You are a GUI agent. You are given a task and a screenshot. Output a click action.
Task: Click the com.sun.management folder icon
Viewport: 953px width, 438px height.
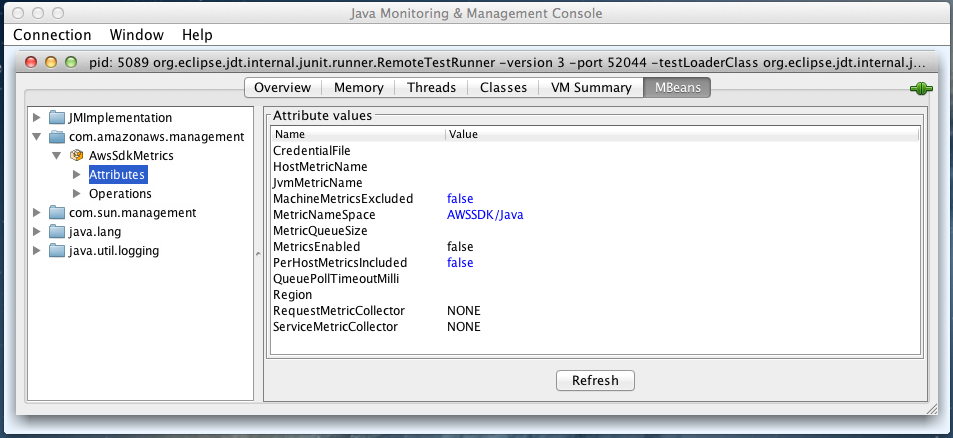57,213
